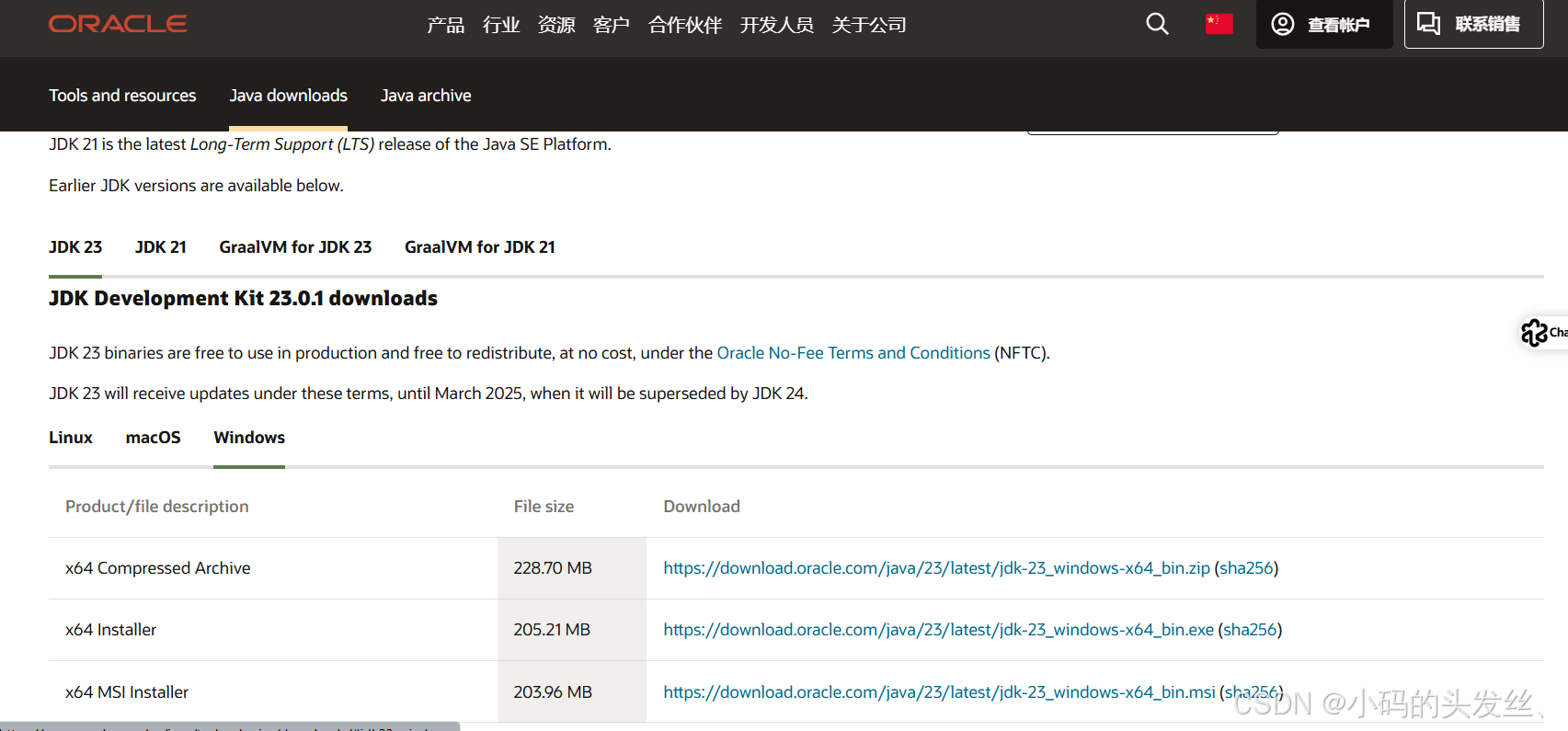
Task: Select the Windows platform tab
Action: pyautogui.click(x=249, y=438)
